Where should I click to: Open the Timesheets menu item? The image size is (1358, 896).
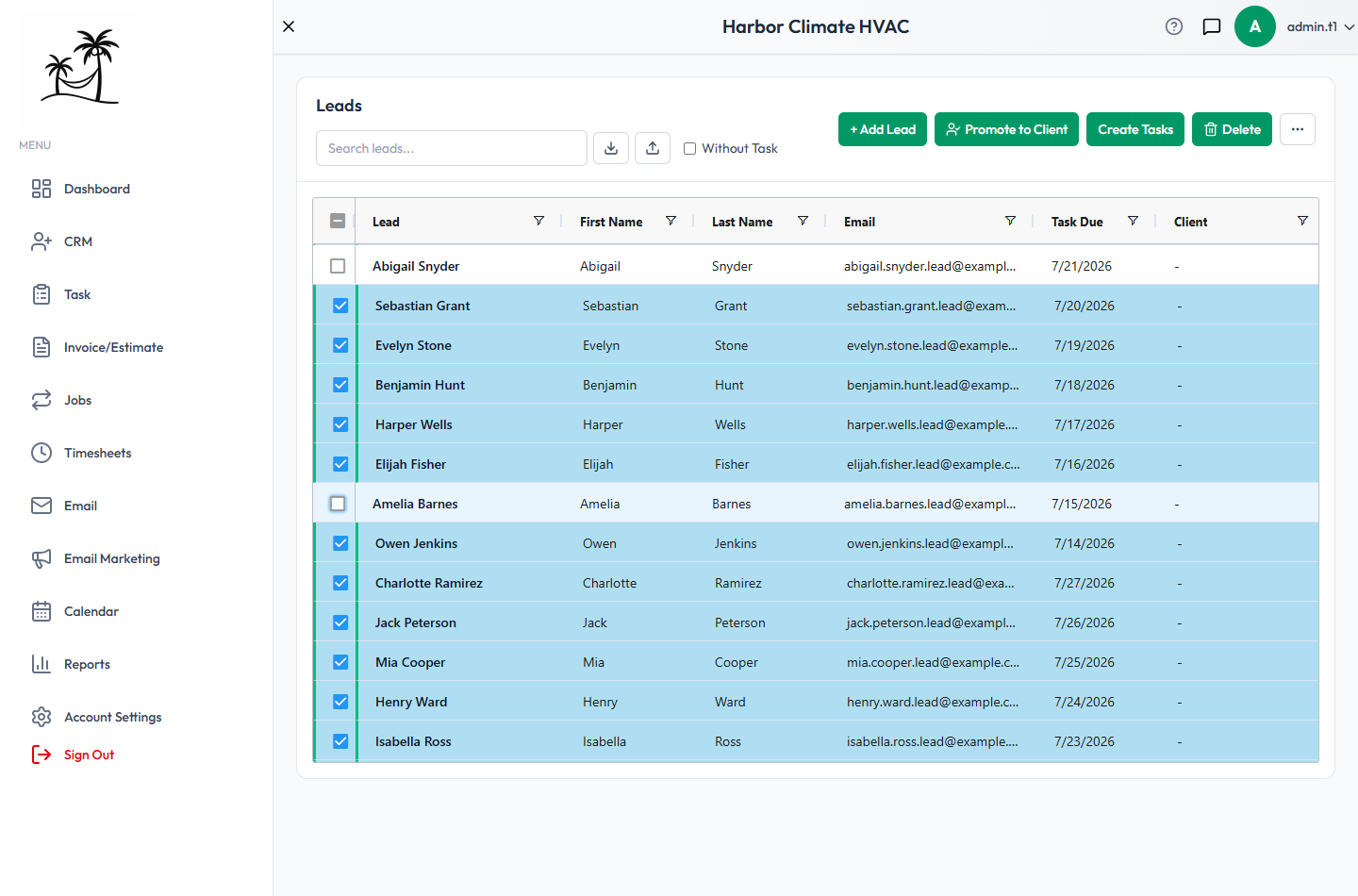click(x=98, y=453)
